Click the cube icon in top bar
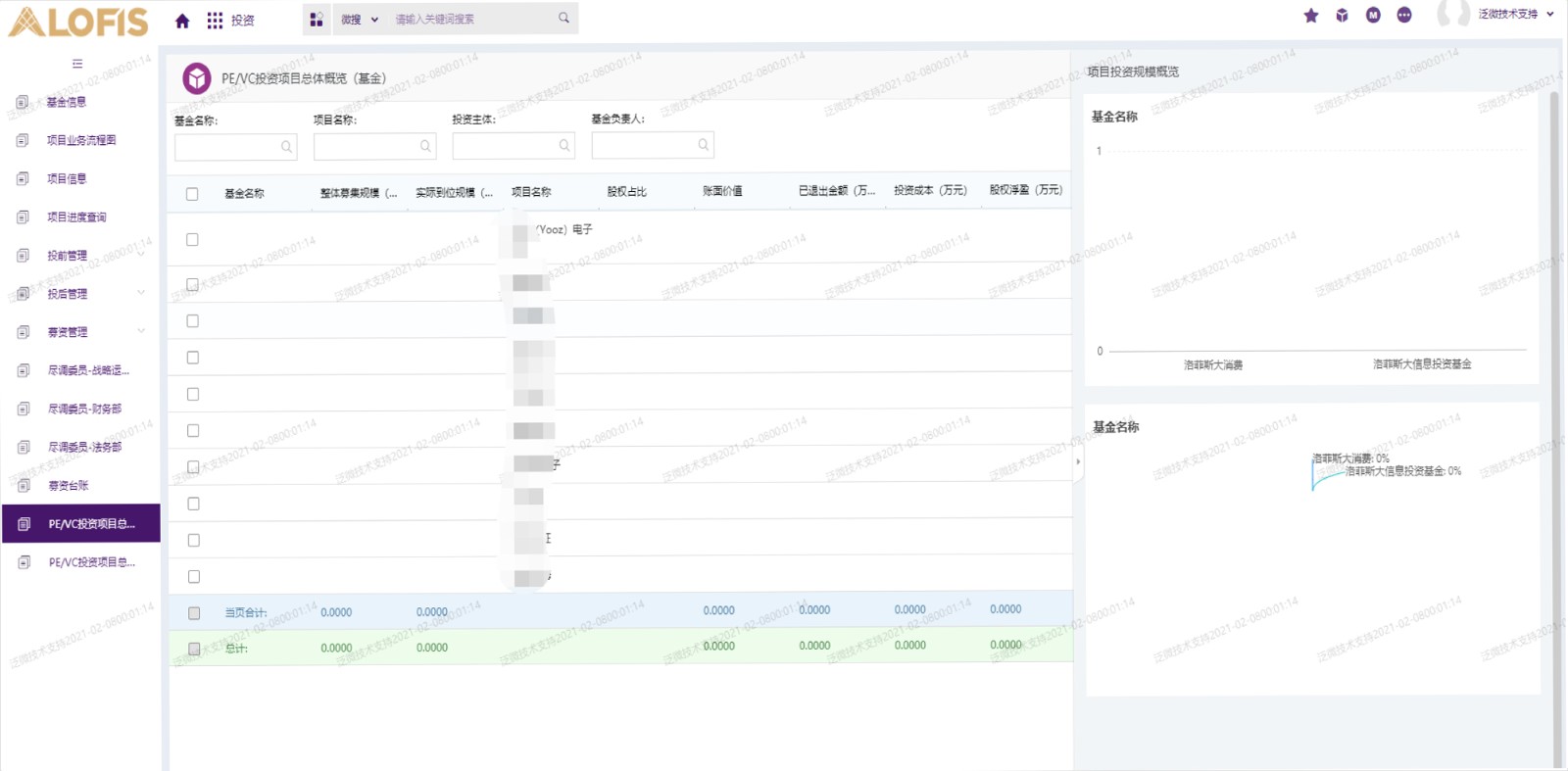Screen dimensions: 1568x771 1342,15
